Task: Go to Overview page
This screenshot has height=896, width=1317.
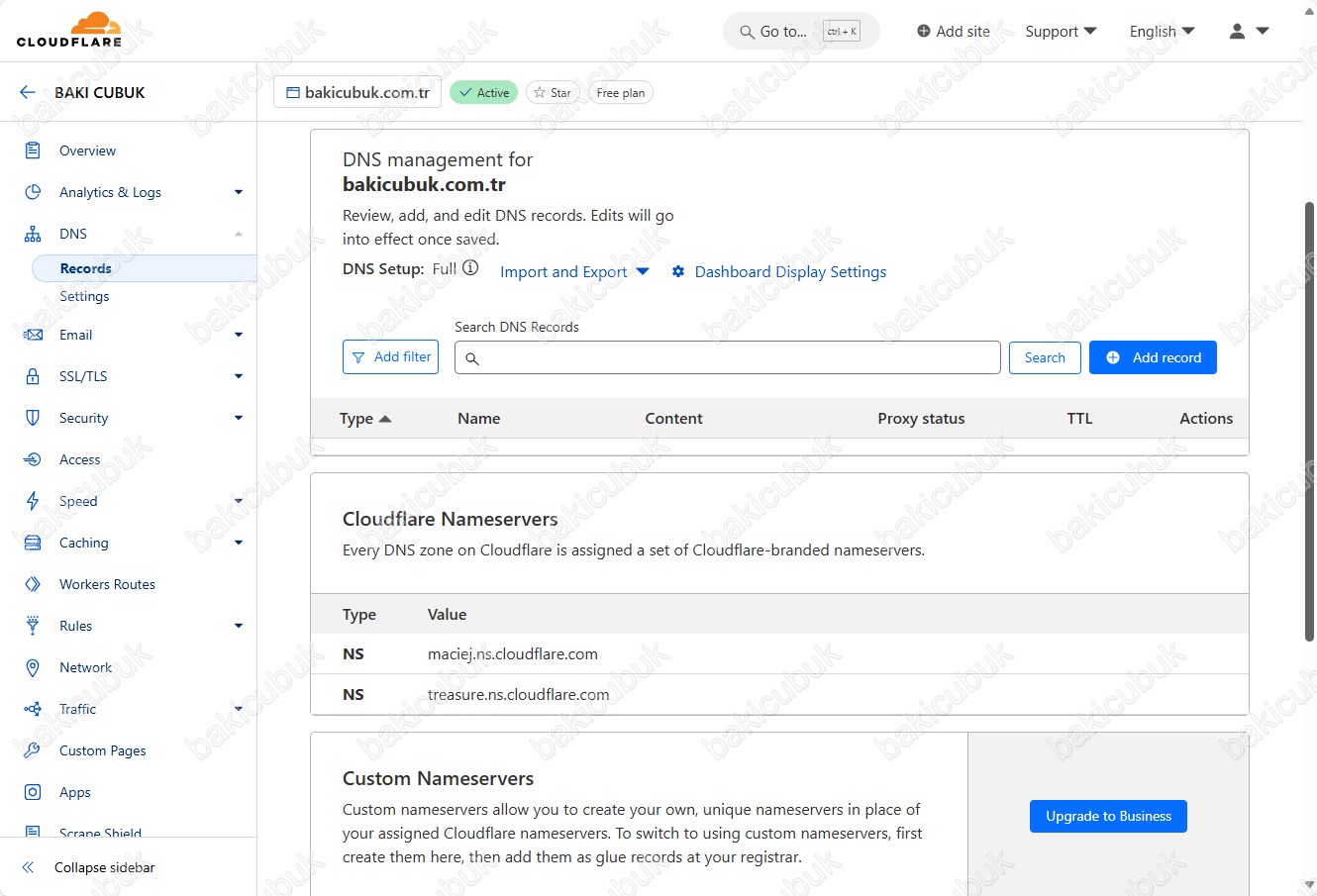Action: (x=87, y=150)
